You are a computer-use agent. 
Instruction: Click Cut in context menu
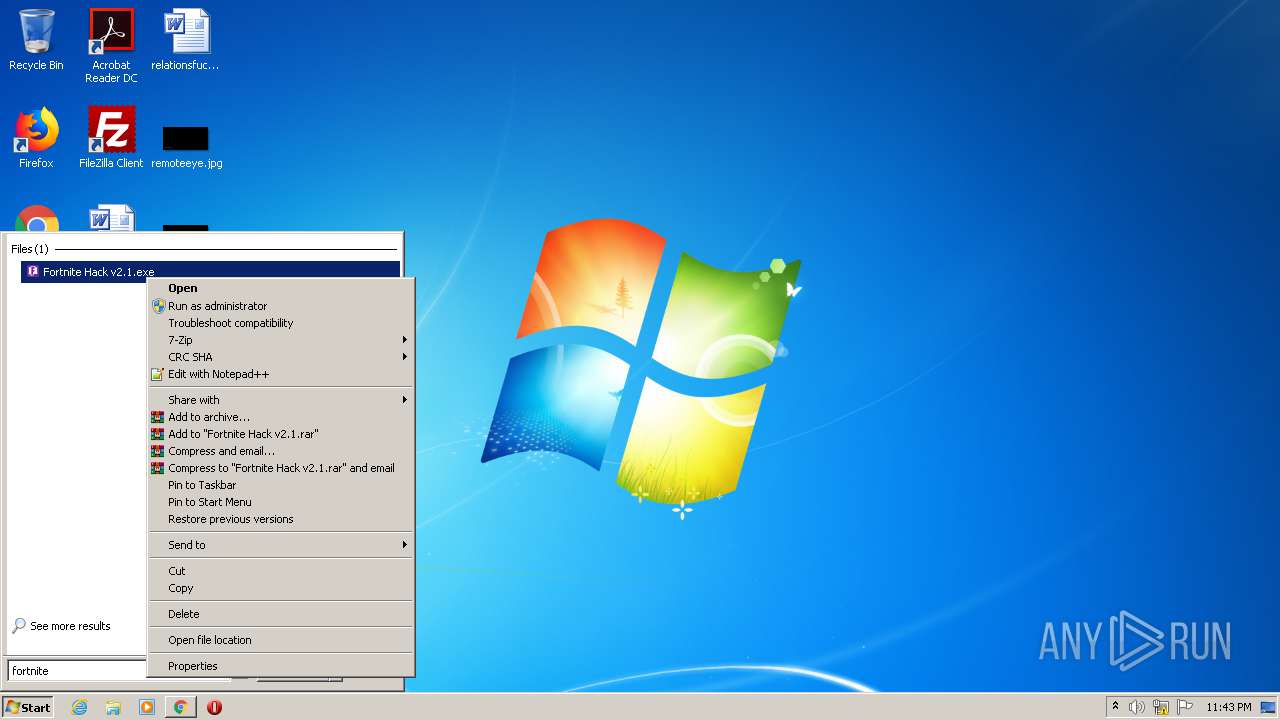click(x=280, y=571)
